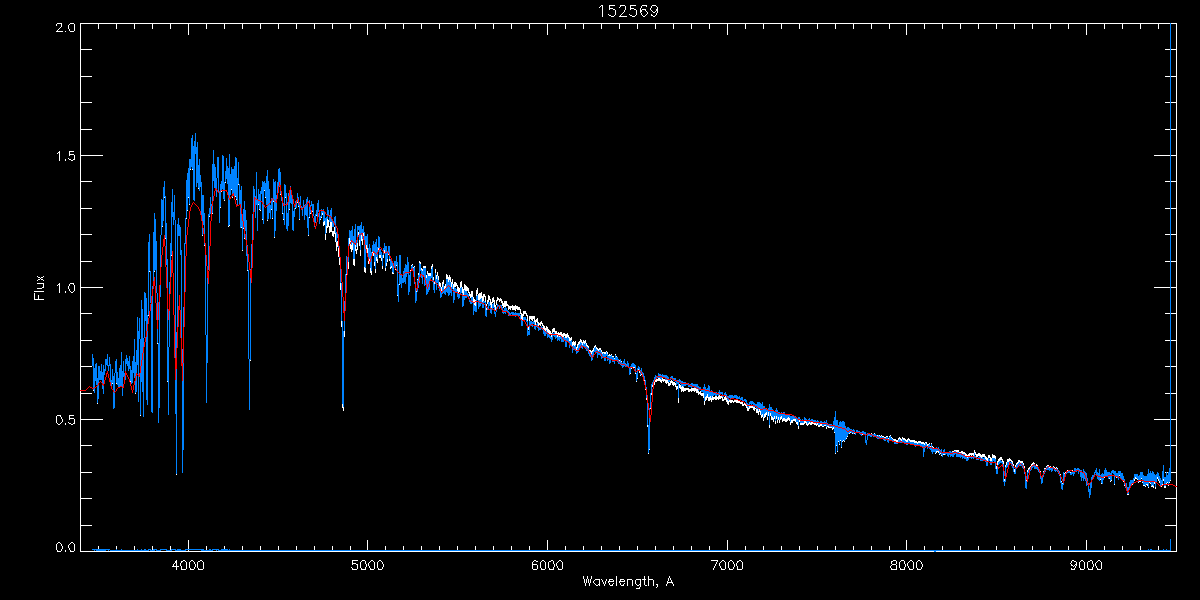
Task: Select the 4000 x-axis tick label
Action: click(x=188, y=564)
